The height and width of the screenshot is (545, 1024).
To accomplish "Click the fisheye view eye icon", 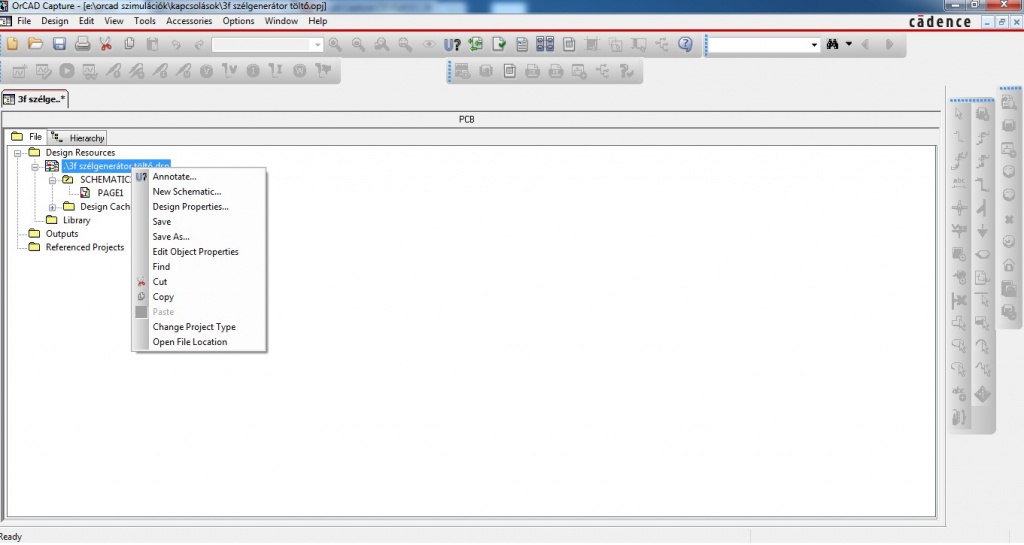I will click(x=428, y=44).
